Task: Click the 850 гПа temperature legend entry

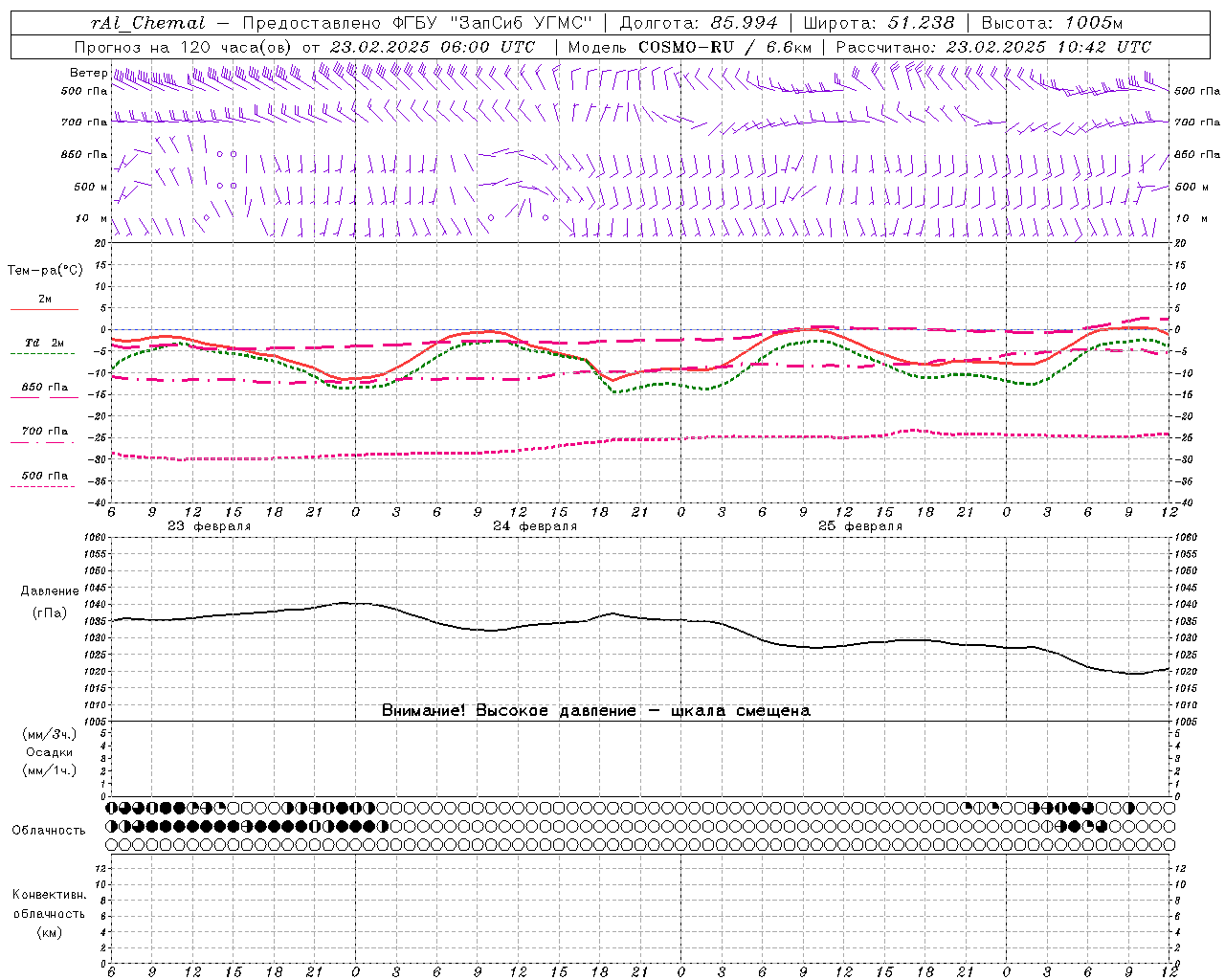Action: [44, 388]
